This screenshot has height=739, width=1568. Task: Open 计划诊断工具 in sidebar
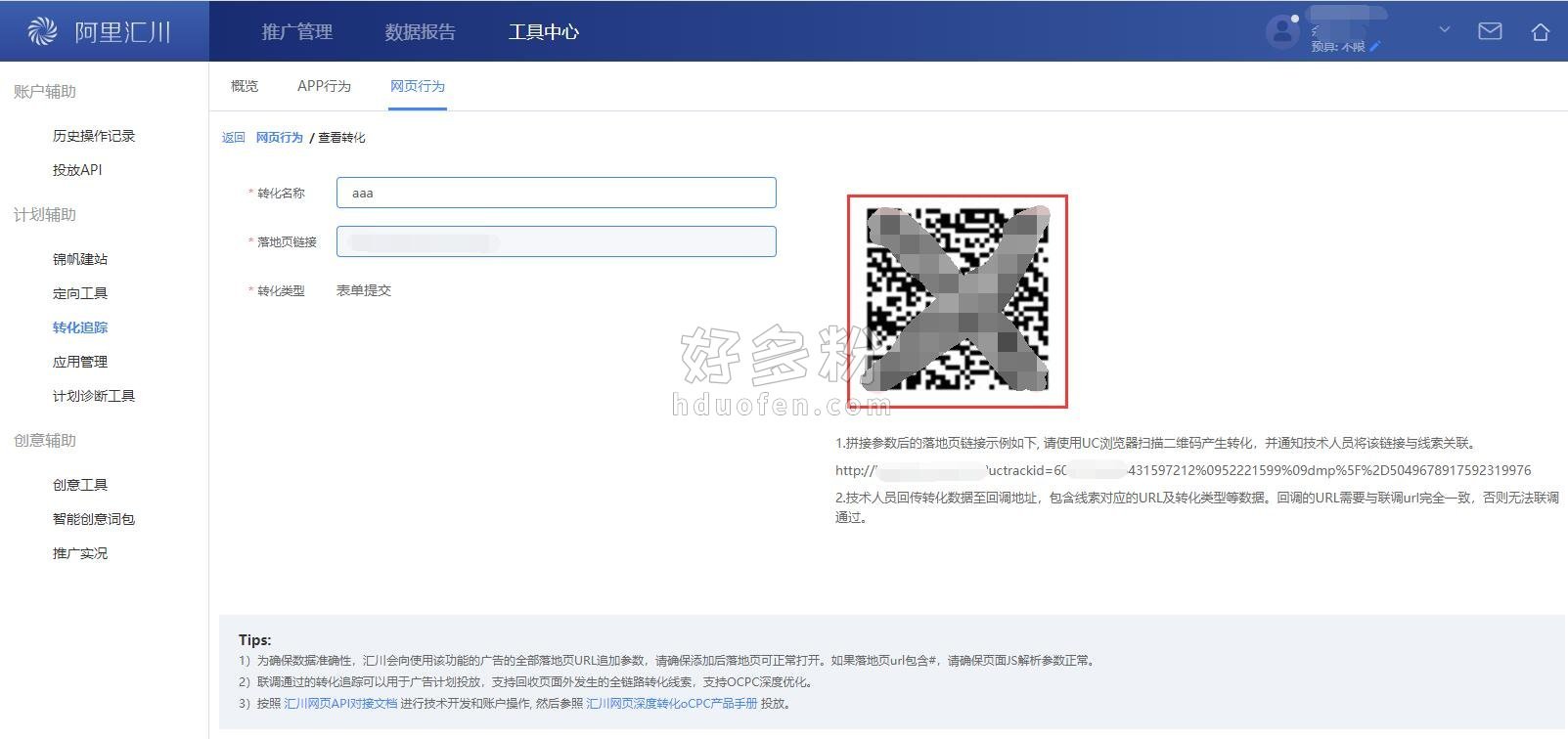[x=94, y=396]
